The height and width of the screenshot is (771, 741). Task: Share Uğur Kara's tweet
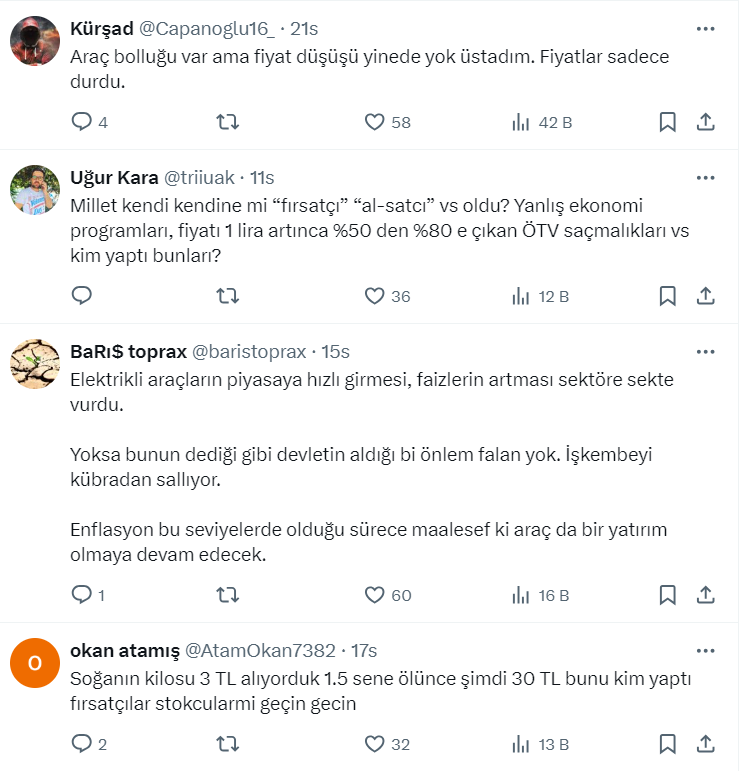coord(705,296)
